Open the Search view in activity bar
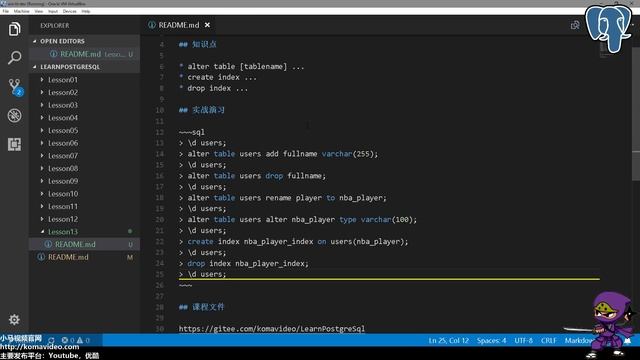This screenshot has width=640, height=360. (14, 58)
